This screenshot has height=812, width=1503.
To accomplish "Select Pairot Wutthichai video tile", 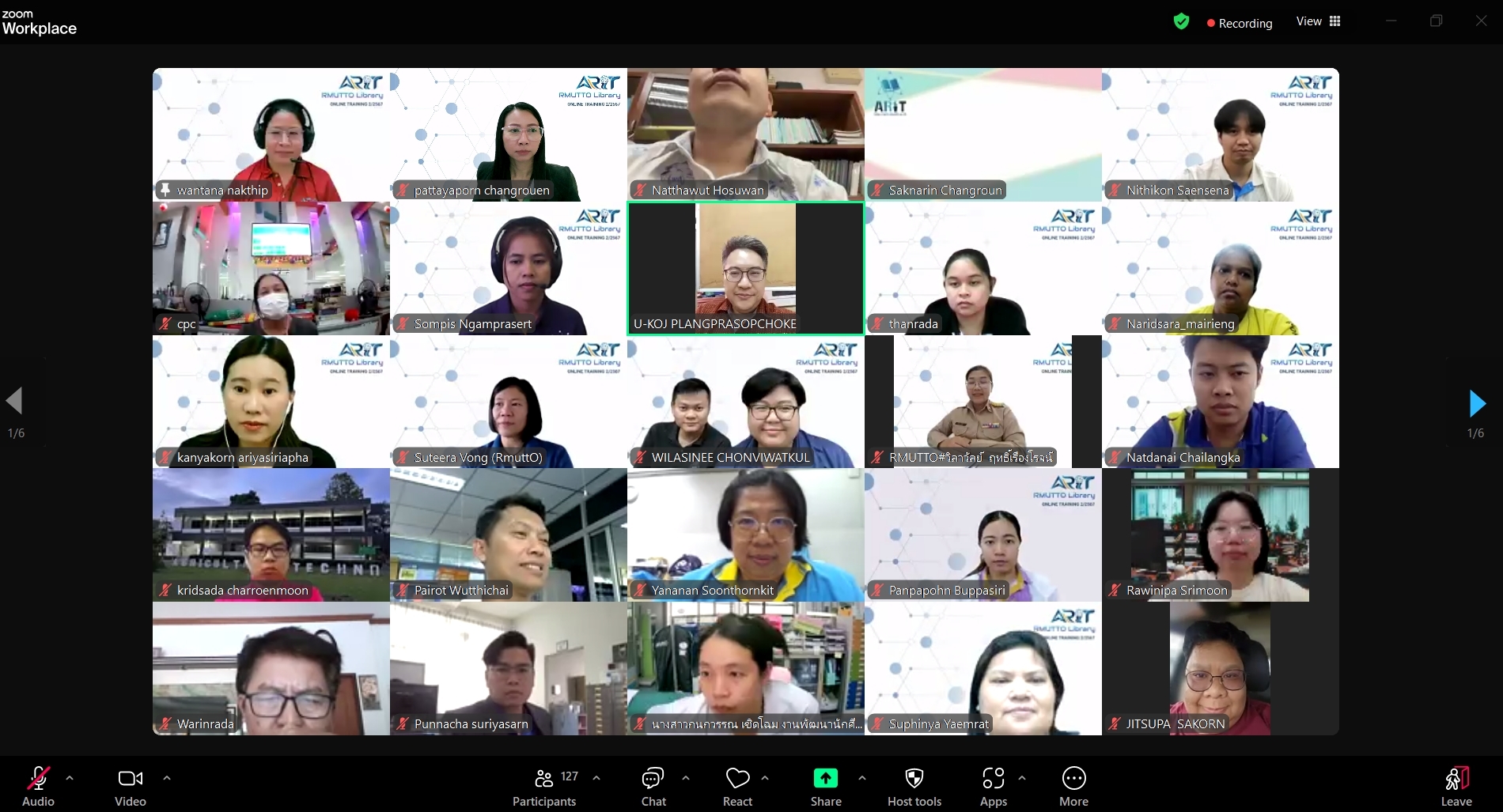I will 509,534.
